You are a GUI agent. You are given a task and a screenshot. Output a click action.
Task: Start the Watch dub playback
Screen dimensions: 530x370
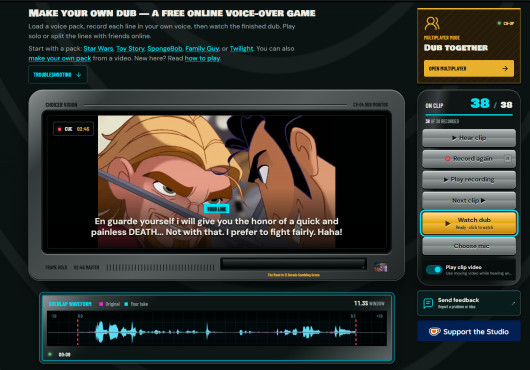469,223
